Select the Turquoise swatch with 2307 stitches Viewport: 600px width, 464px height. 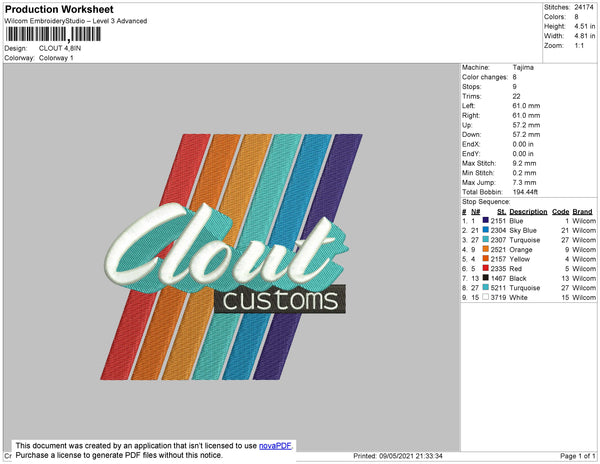click(x=486, y=239)
